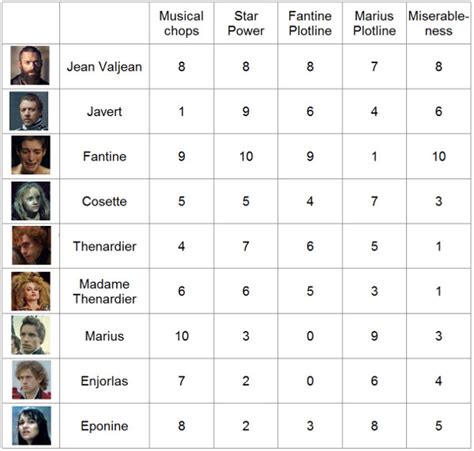
Task: Click the Marius row portrait image
Action: click(x=31, y=335)
